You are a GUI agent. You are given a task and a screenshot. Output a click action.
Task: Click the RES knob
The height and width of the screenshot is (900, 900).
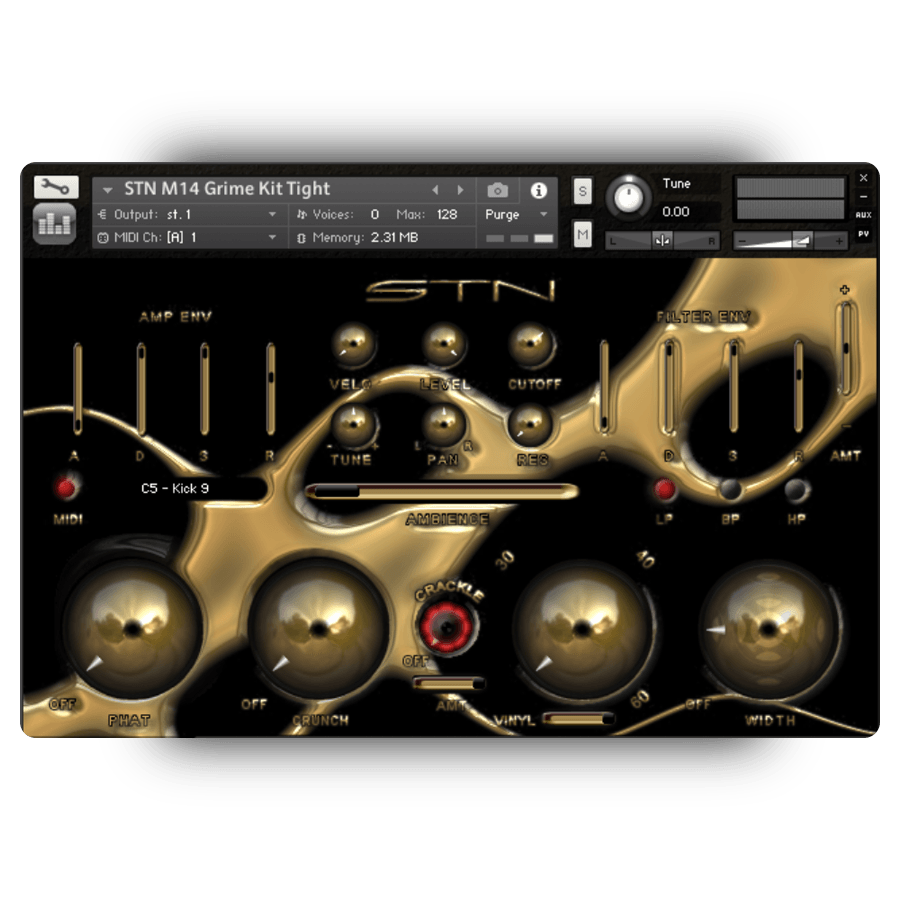[x=530, y=425]
